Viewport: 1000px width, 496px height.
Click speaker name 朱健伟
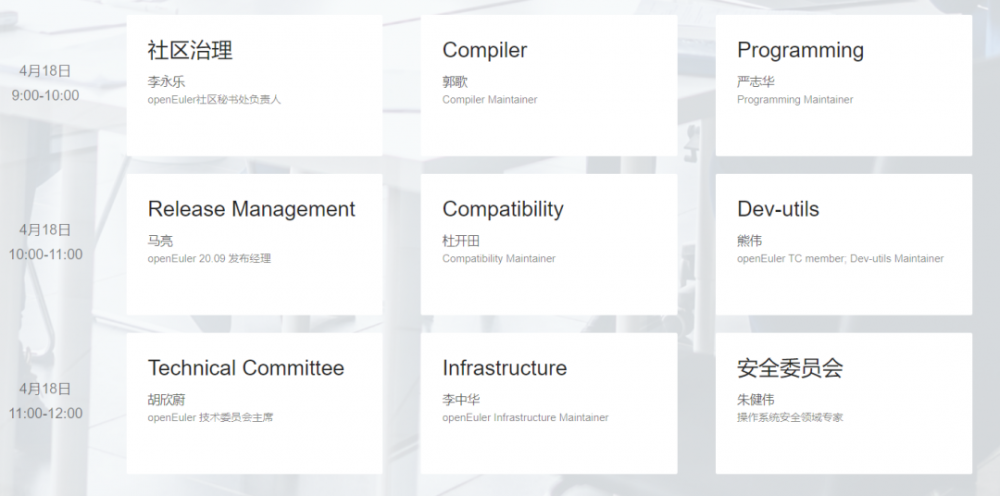[x=755, y=400]
